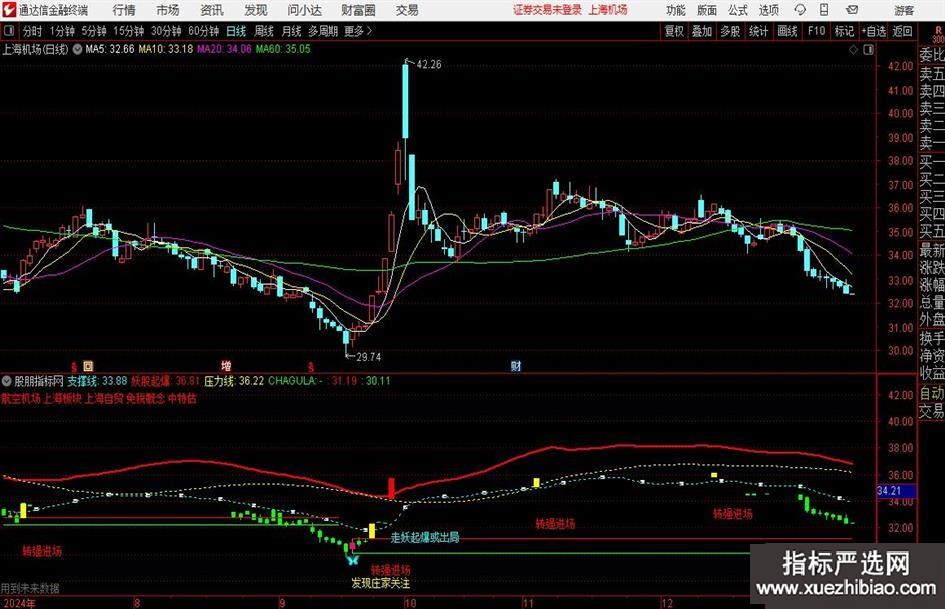Open the 股朋指标网 indicator dropdown icon
Viewport: 945px width, 609px height.
point(7,381)
